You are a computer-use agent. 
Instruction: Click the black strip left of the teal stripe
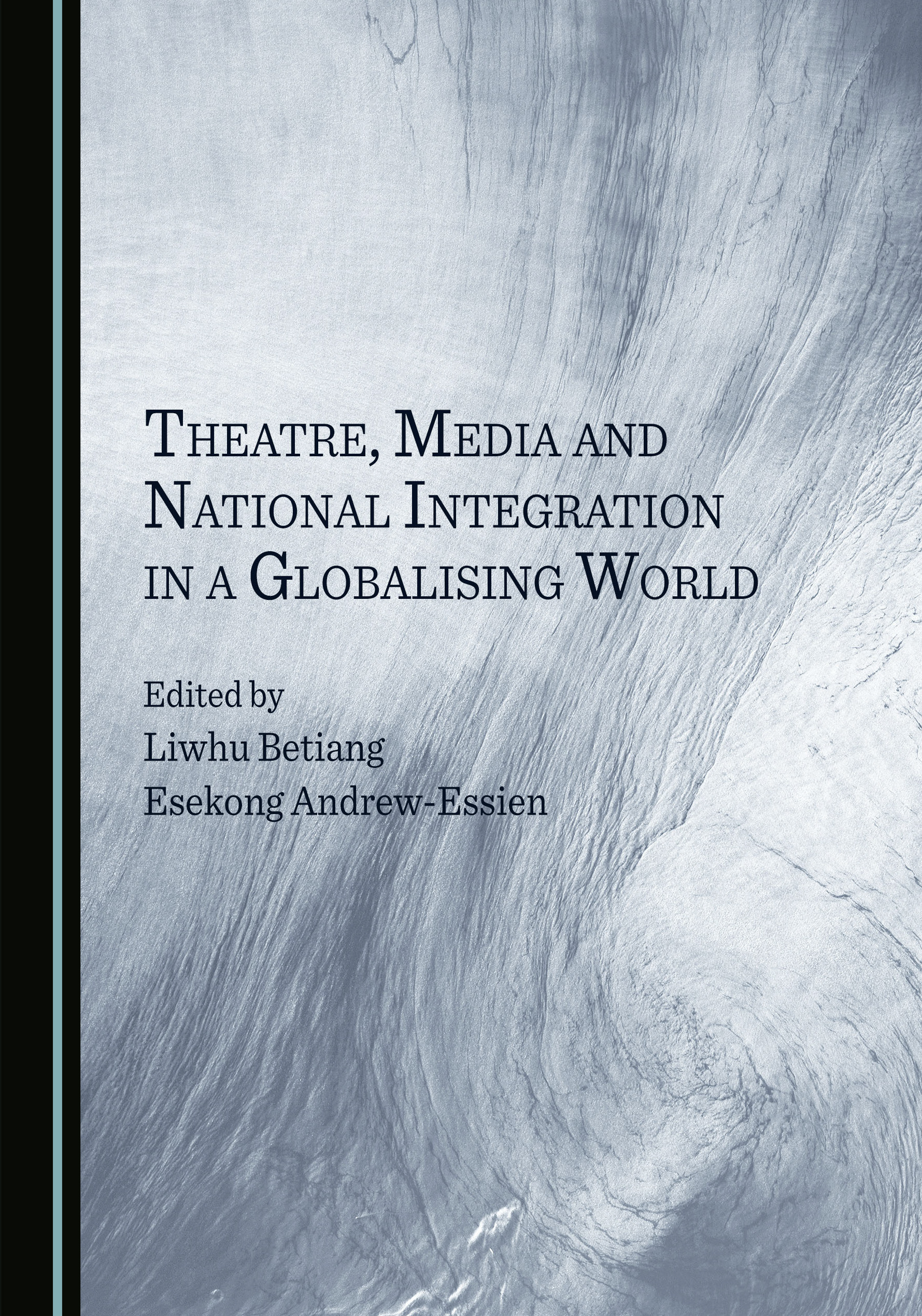click(x=26, y=658)
